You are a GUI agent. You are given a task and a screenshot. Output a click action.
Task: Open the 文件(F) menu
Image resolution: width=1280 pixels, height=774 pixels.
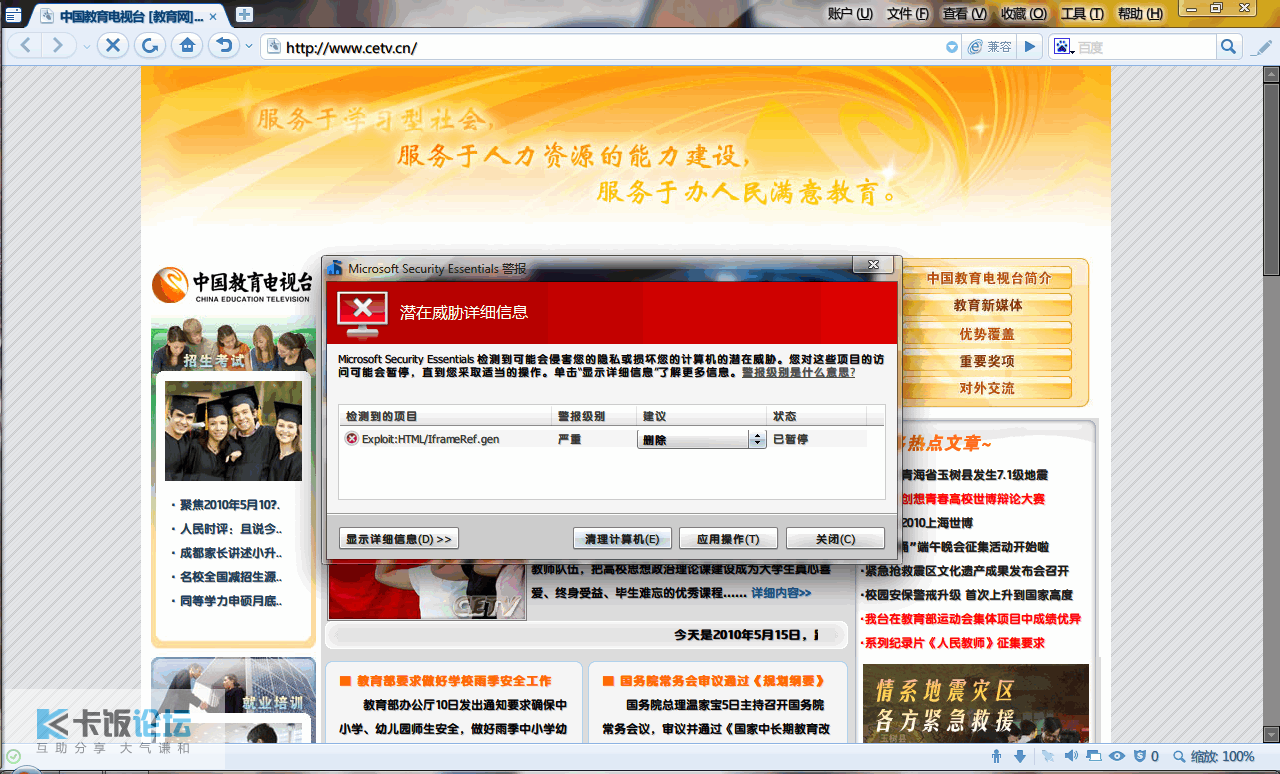click(x=908, y=14)
